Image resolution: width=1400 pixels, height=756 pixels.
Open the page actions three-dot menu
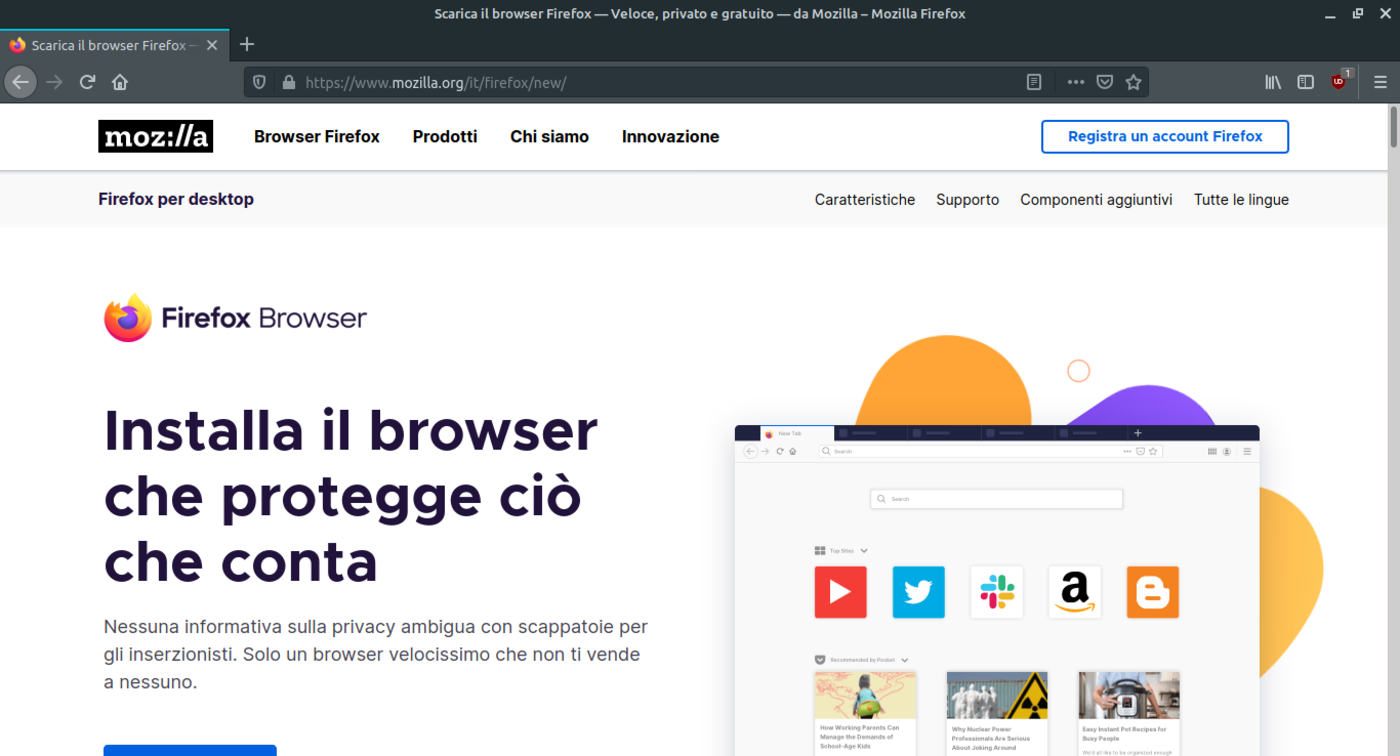(1075, 82)
